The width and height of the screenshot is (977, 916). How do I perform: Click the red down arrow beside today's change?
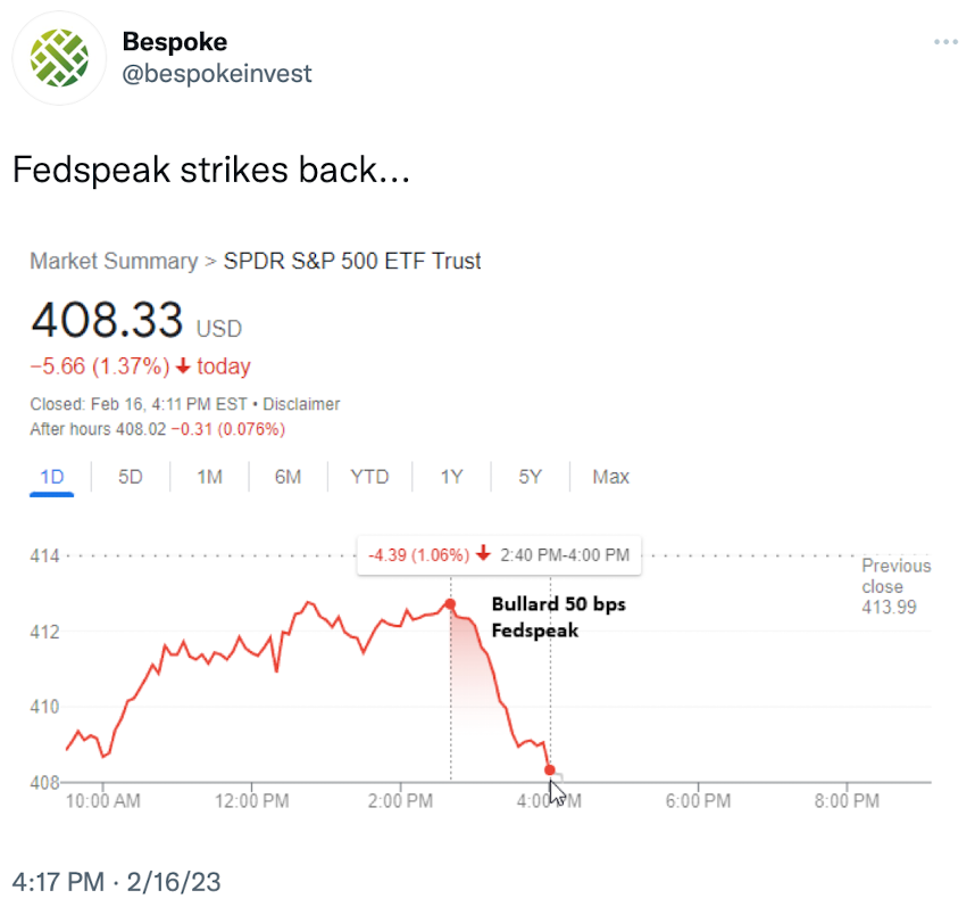click(183, 367)
